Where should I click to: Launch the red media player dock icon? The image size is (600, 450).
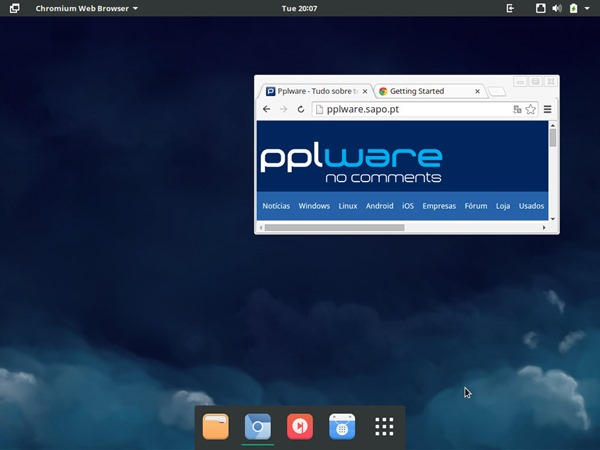[300, 426]
